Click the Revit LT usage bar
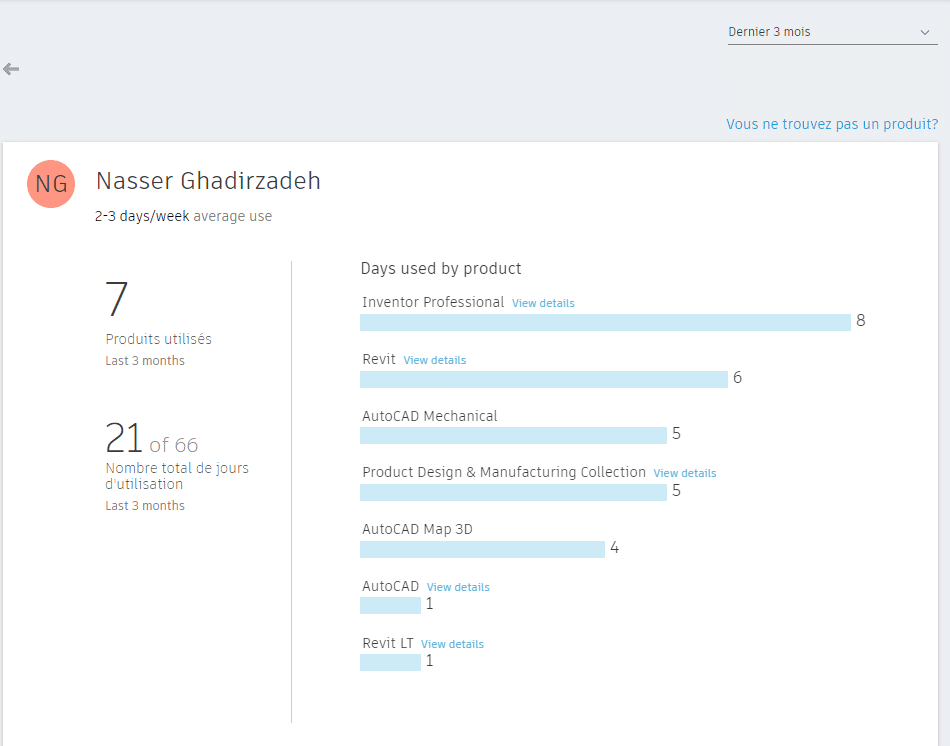This screenshot has height=746, width=950. (390, 662)
